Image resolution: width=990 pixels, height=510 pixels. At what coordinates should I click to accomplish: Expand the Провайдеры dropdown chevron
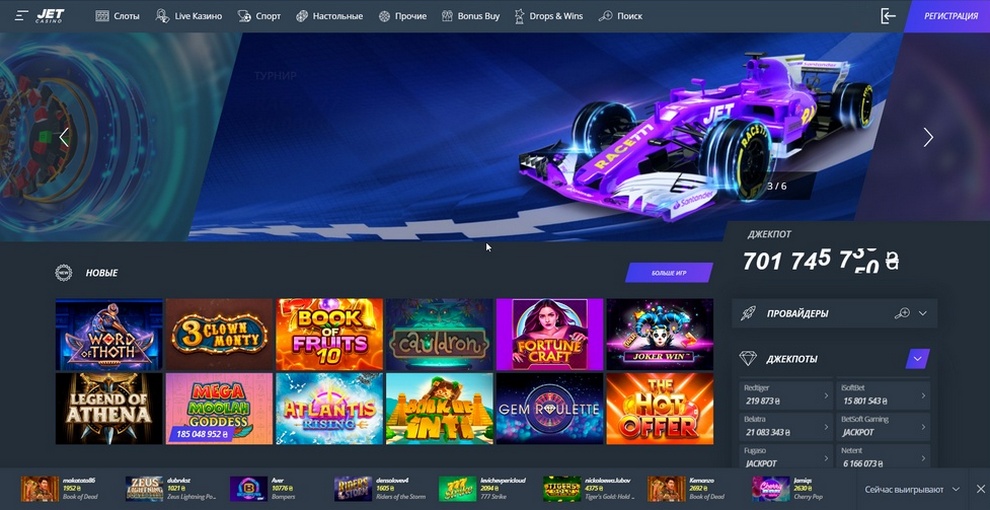(x=922, y=313)
